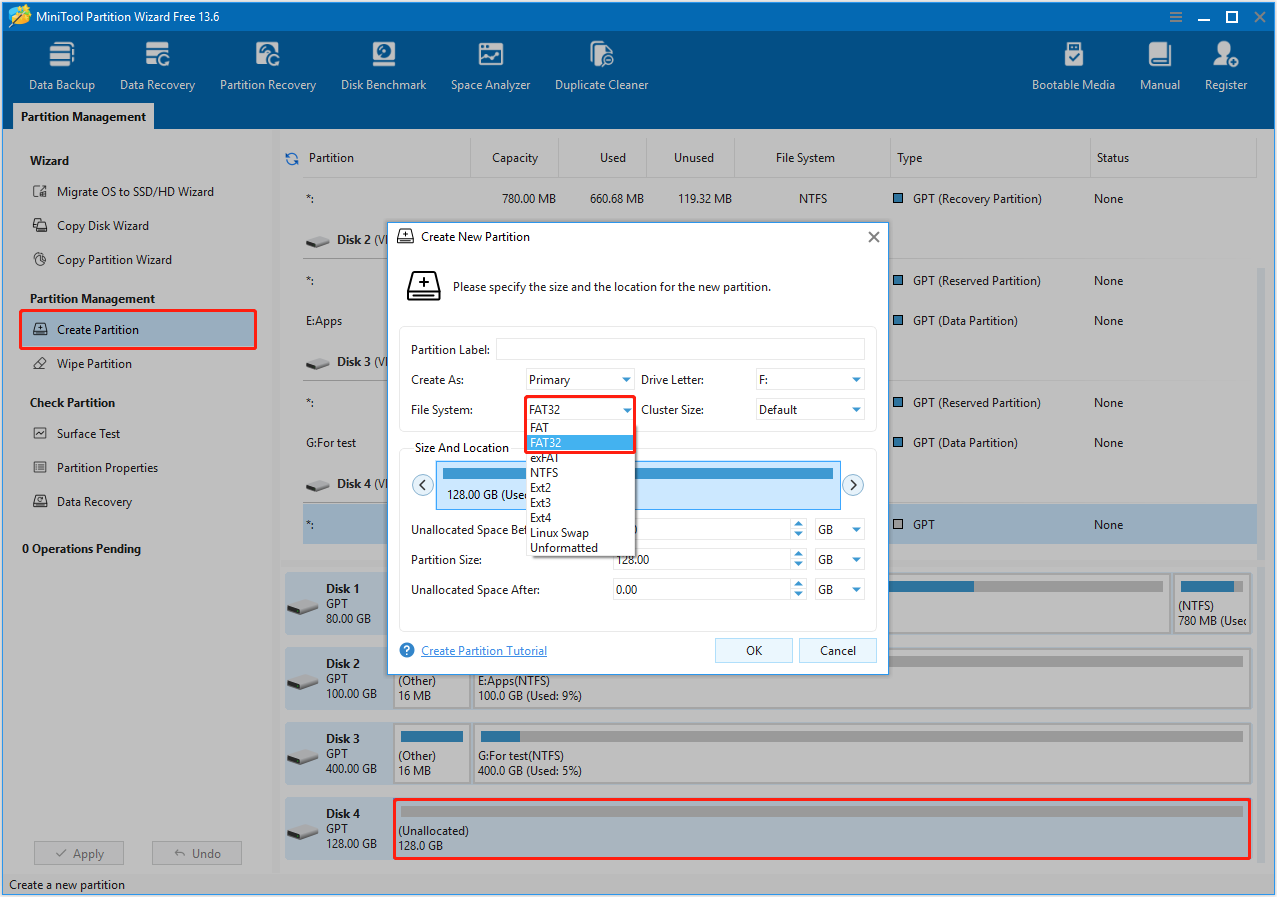The image size is (1277, 897).
Task: Click Unallocated Space After value field
Action: pyautogui.click(x=701, y=590)
